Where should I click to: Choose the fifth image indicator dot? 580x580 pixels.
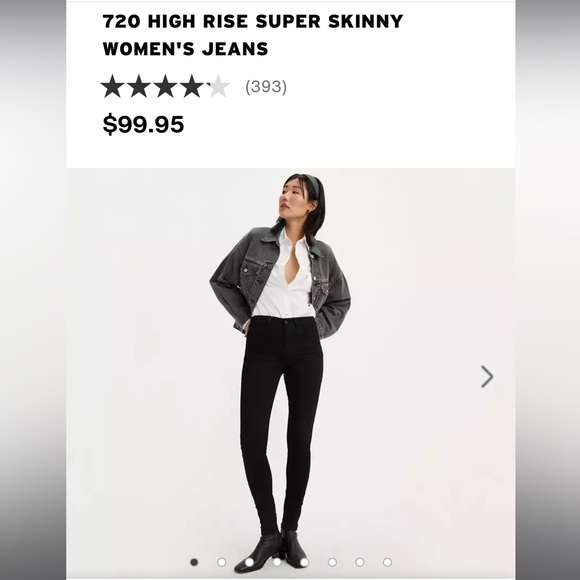(x=304, y=562)
